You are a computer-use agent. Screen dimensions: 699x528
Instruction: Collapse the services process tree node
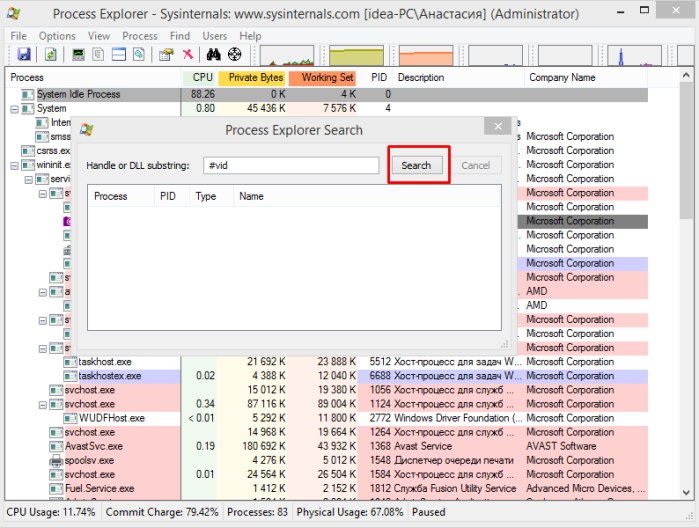pos(29,180)
